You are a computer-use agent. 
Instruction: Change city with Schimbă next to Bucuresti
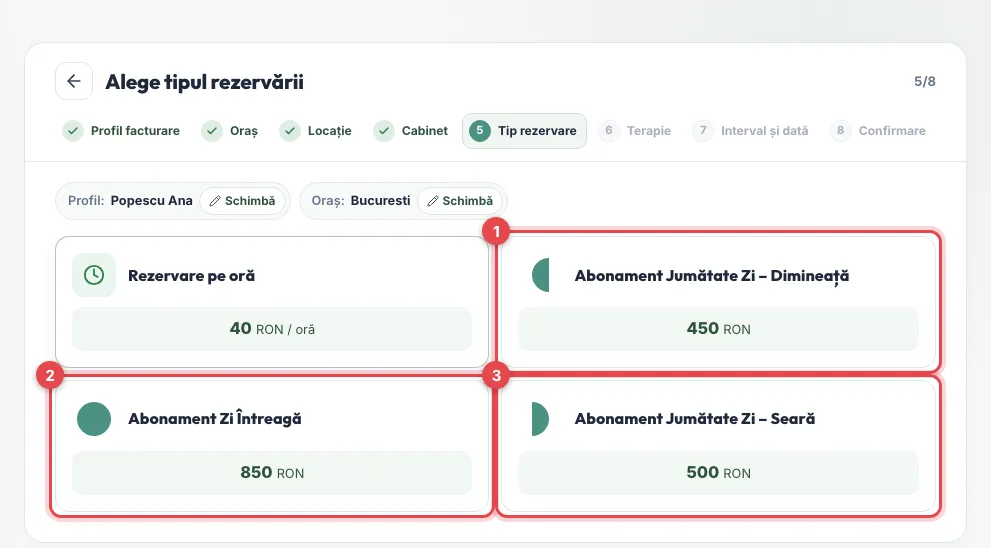460,201
